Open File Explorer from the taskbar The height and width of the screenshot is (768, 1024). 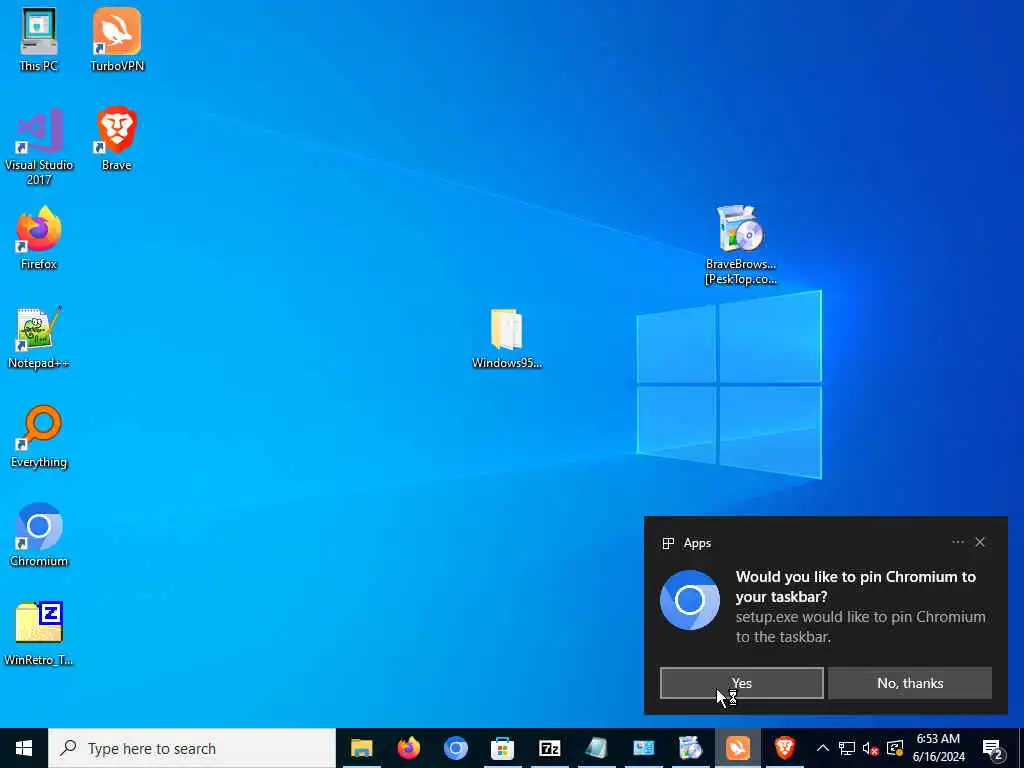[x=361, y=748]
